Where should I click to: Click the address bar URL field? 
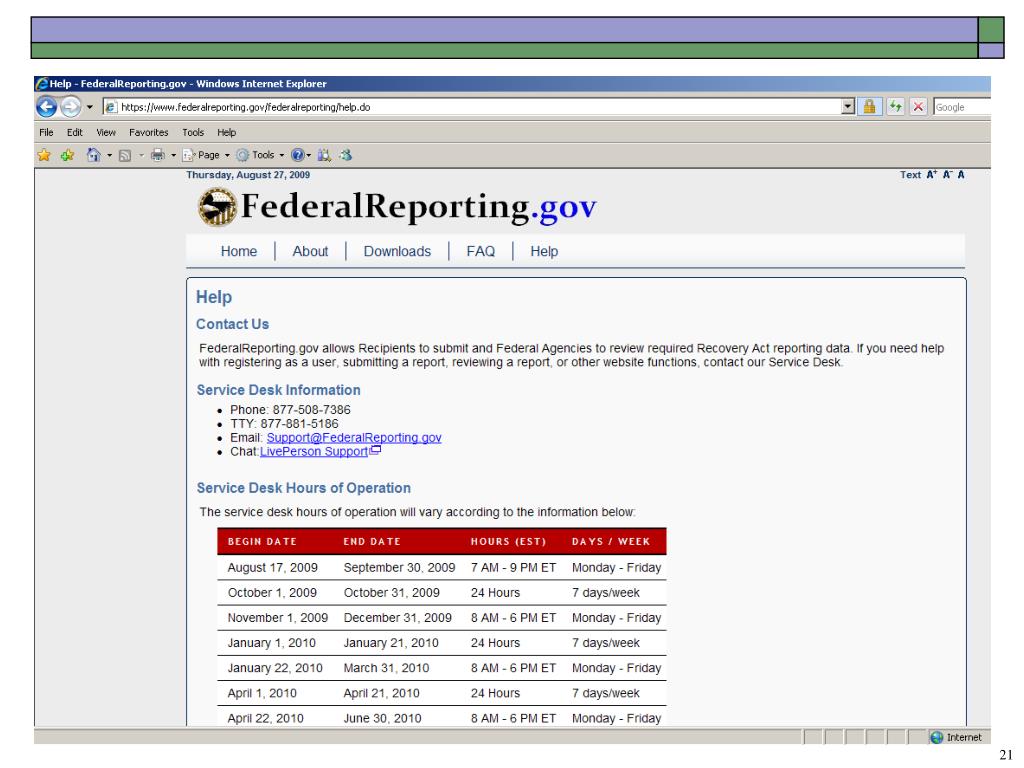point(479,107)
